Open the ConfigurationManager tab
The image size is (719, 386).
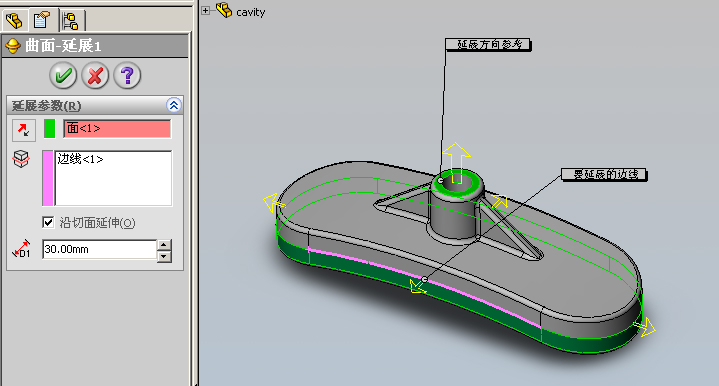coord(71,20)
